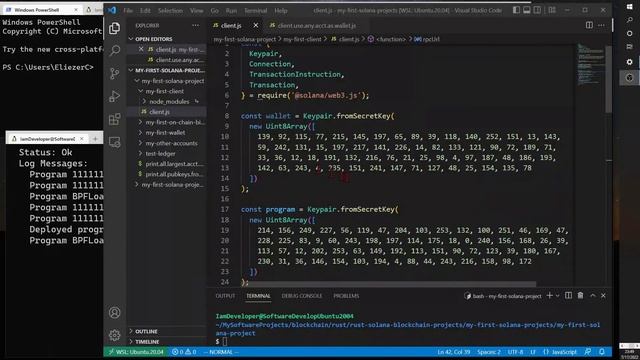Close the terminal panel
The width and height of the screenshot is (640, 360).
(603, 296)
